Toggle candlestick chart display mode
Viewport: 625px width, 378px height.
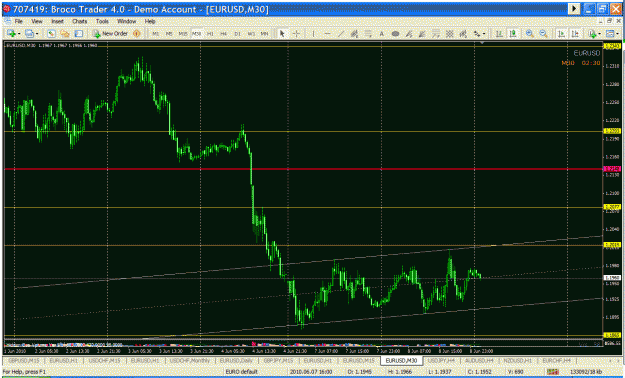512,34
